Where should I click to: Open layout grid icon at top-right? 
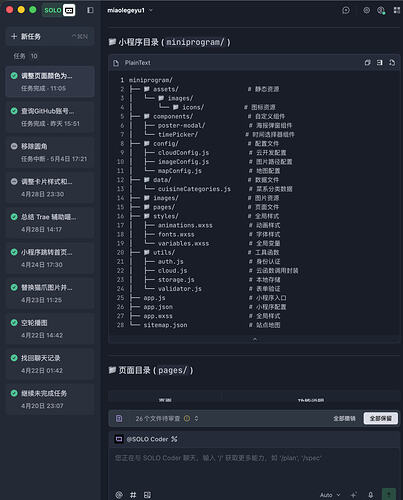[396, 10]
